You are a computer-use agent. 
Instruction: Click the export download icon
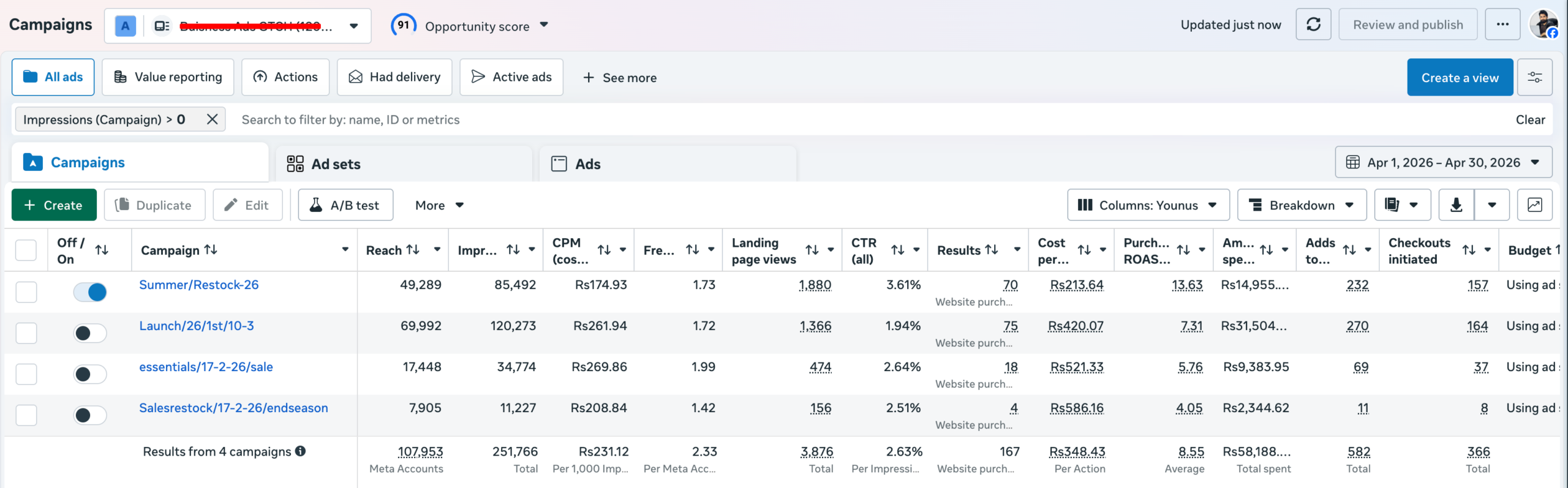[1456, 205]
